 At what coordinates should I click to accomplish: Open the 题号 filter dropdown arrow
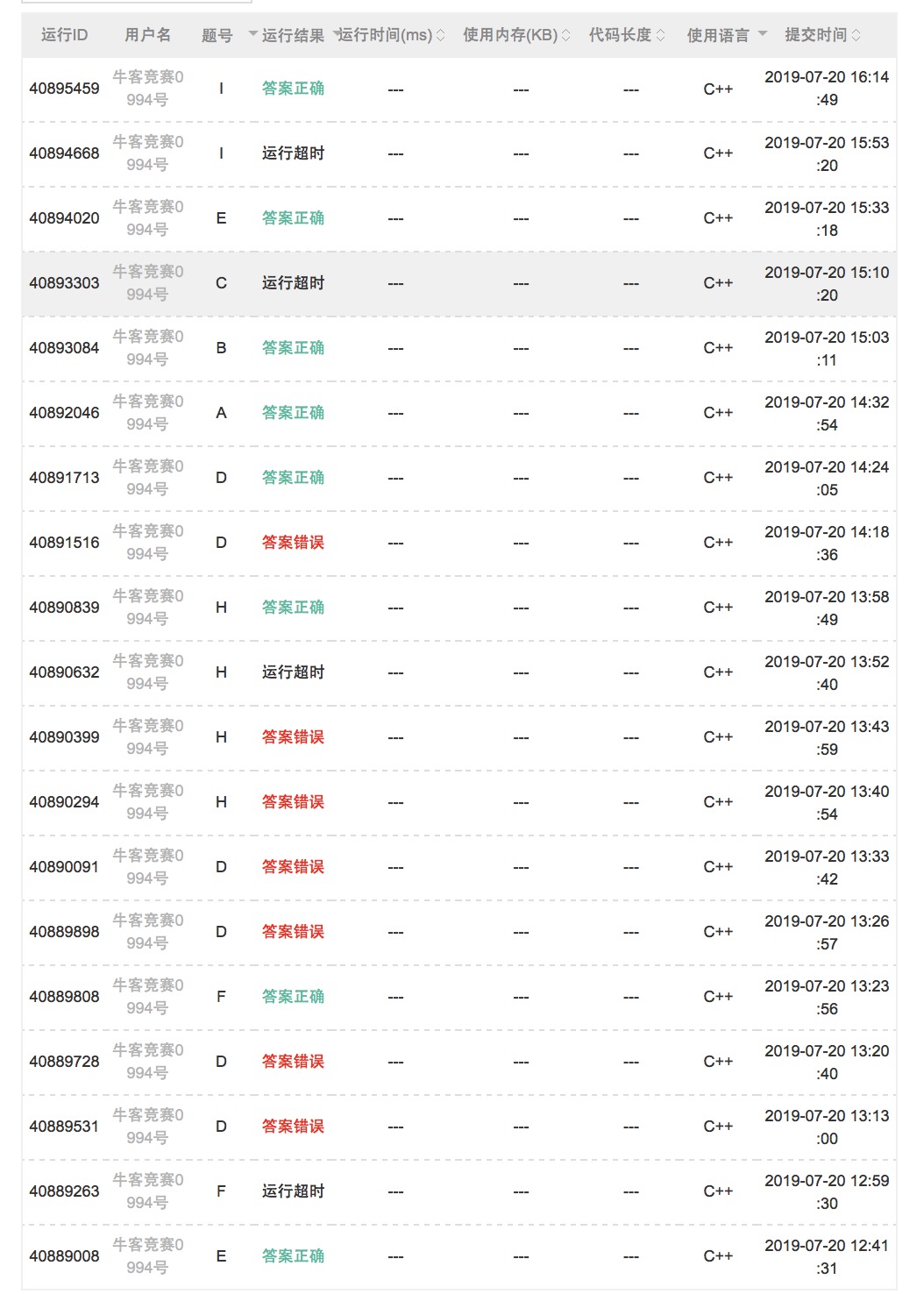[x=252, y=34]
